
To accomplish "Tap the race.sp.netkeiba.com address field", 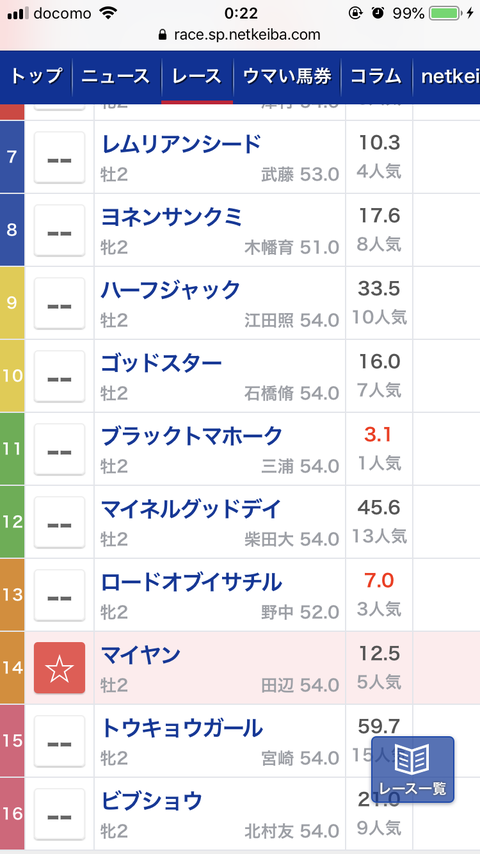I will (240, 35).
